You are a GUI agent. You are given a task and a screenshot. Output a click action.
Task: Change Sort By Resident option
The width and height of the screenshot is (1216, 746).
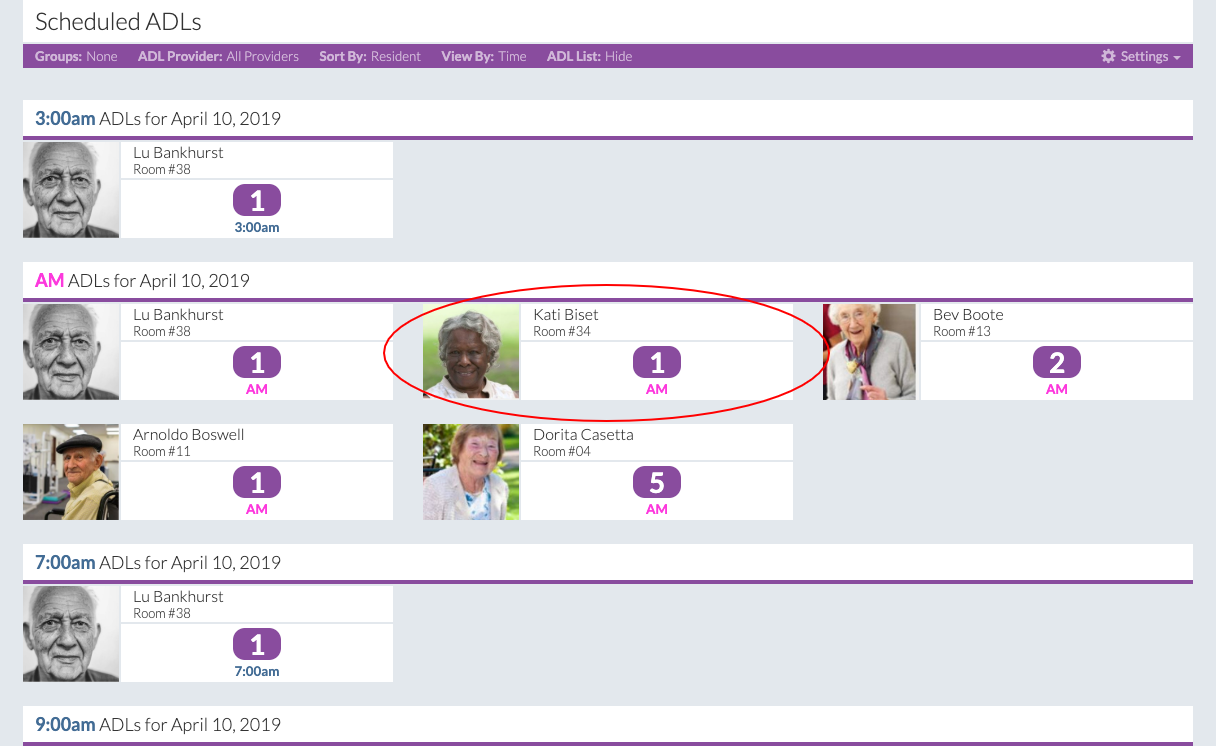point(370,56)
